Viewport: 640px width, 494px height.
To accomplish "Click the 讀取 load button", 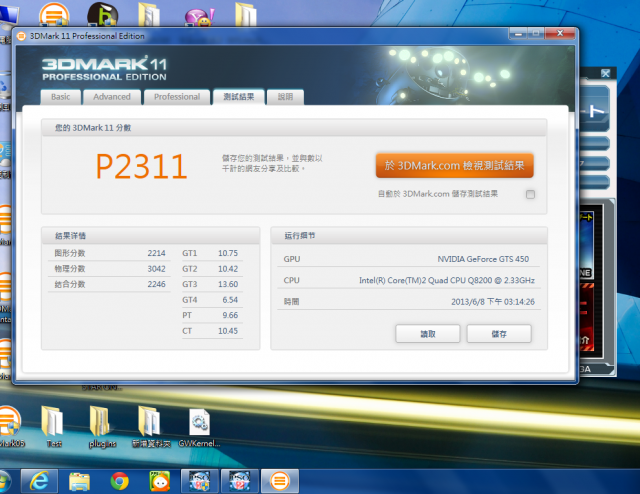I will point(428,334).
